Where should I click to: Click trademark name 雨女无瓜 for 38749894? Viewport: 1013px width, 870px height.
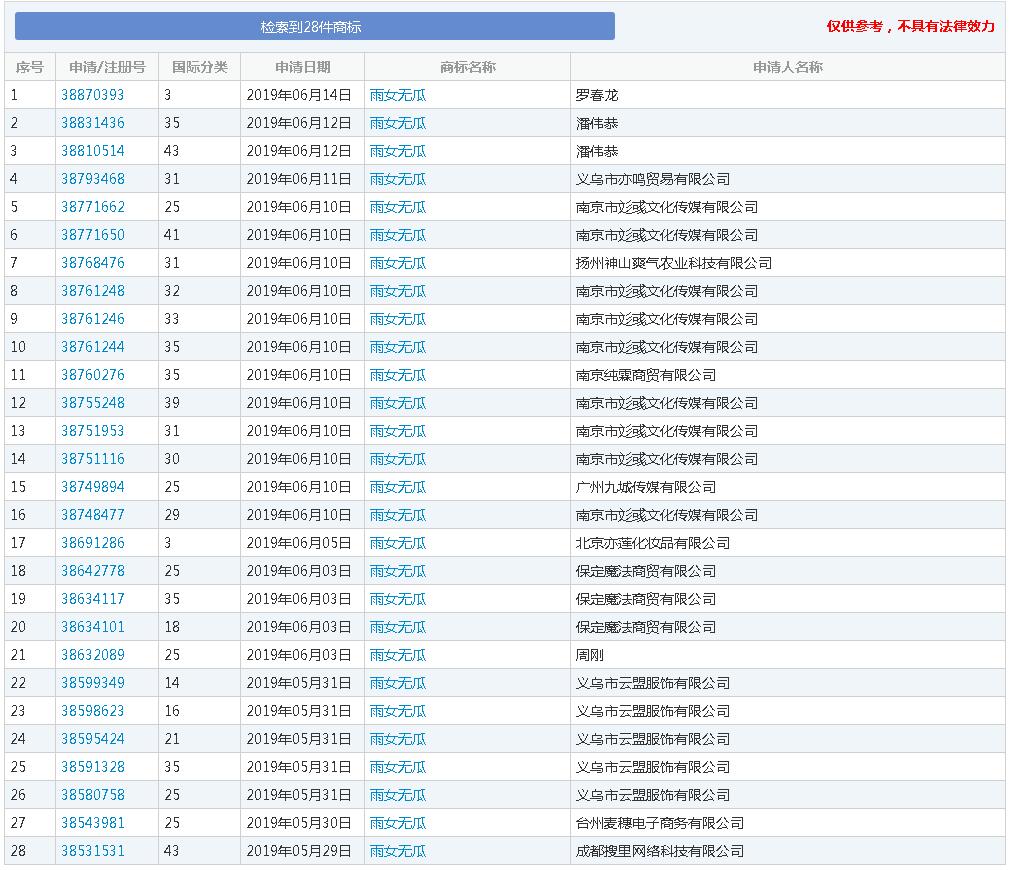(x=398, y=487)
